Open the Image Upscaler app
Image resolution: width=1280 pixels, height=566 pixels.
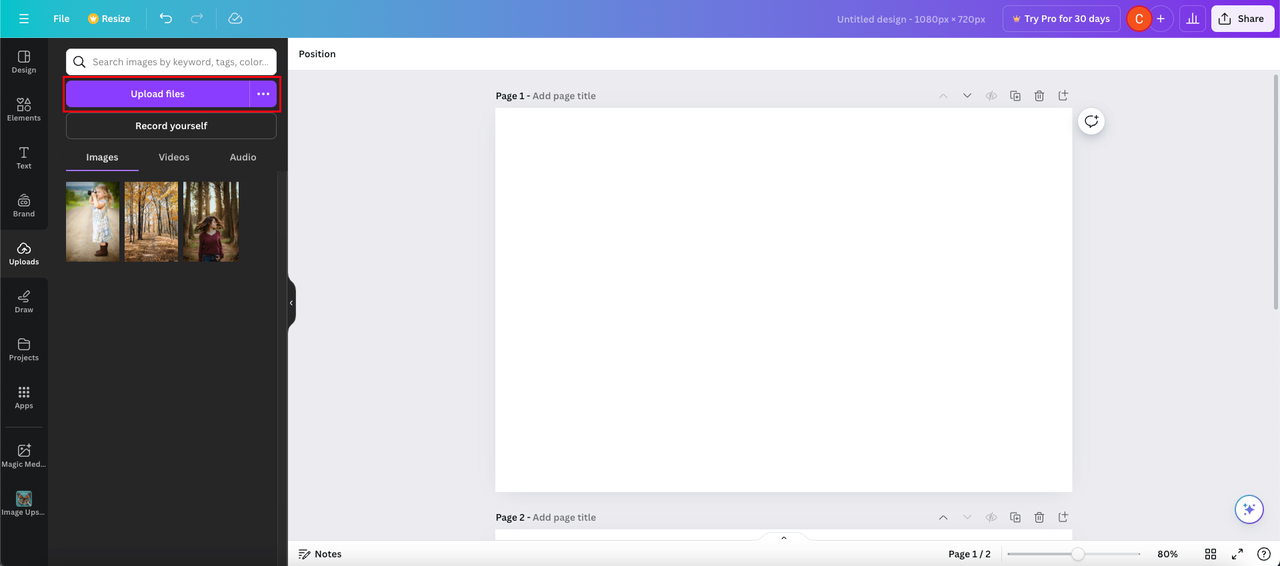click(24, 503)
